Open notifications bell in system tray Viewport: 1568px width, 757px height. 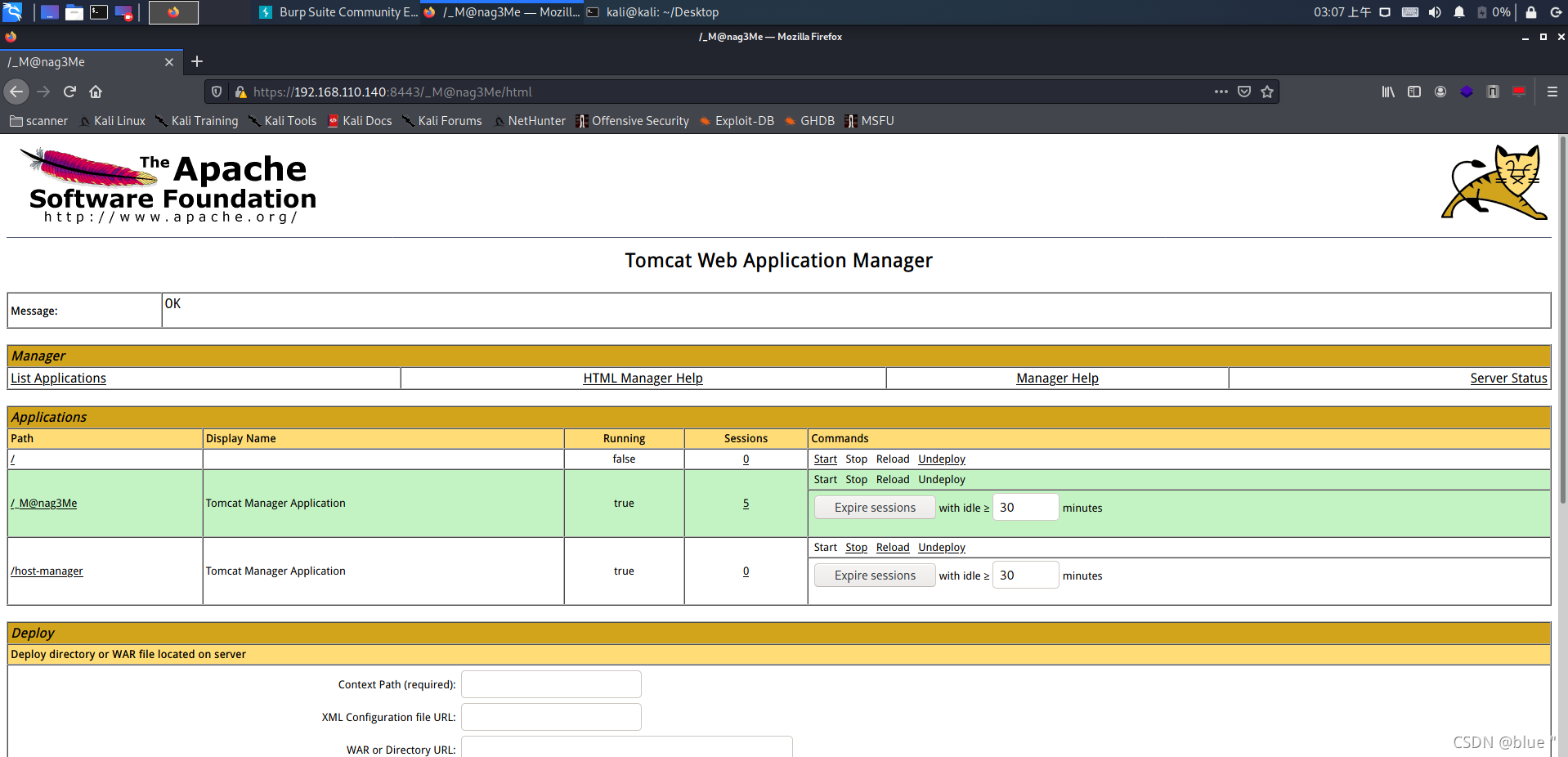point(1459,12)
